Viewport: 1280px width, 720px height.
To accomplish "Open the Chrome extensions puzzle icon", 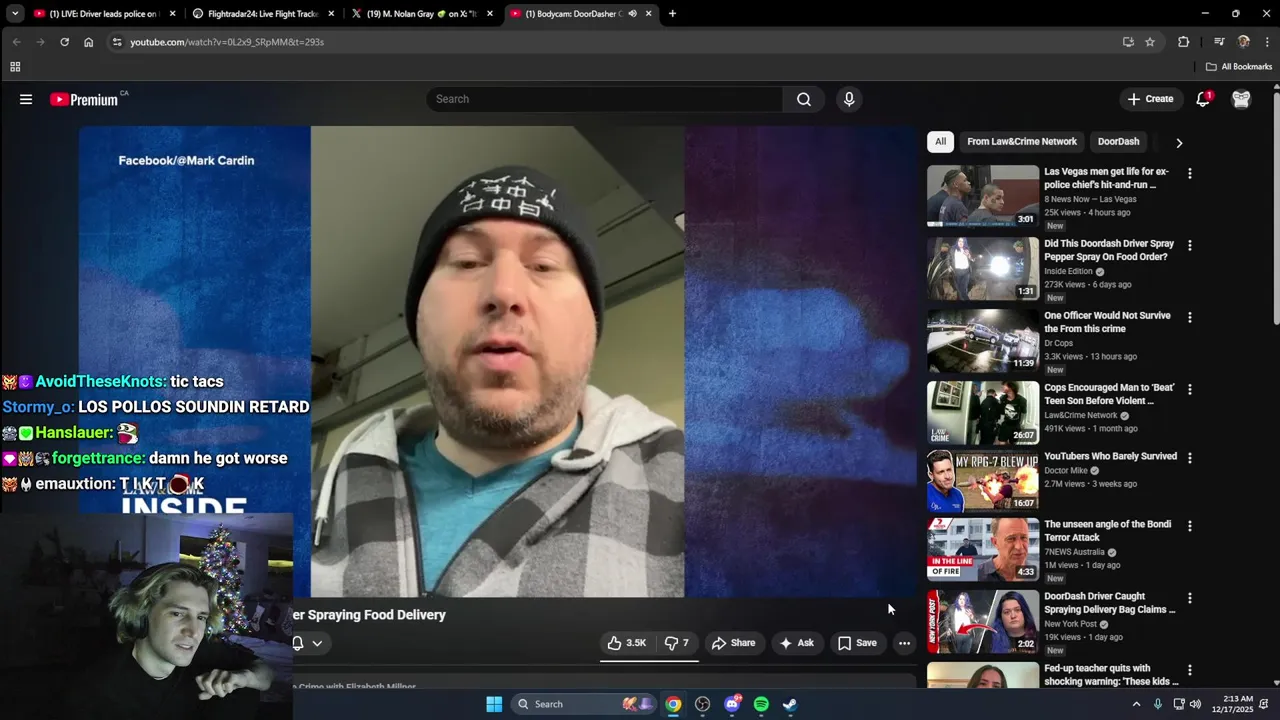I will point(1184,42).
